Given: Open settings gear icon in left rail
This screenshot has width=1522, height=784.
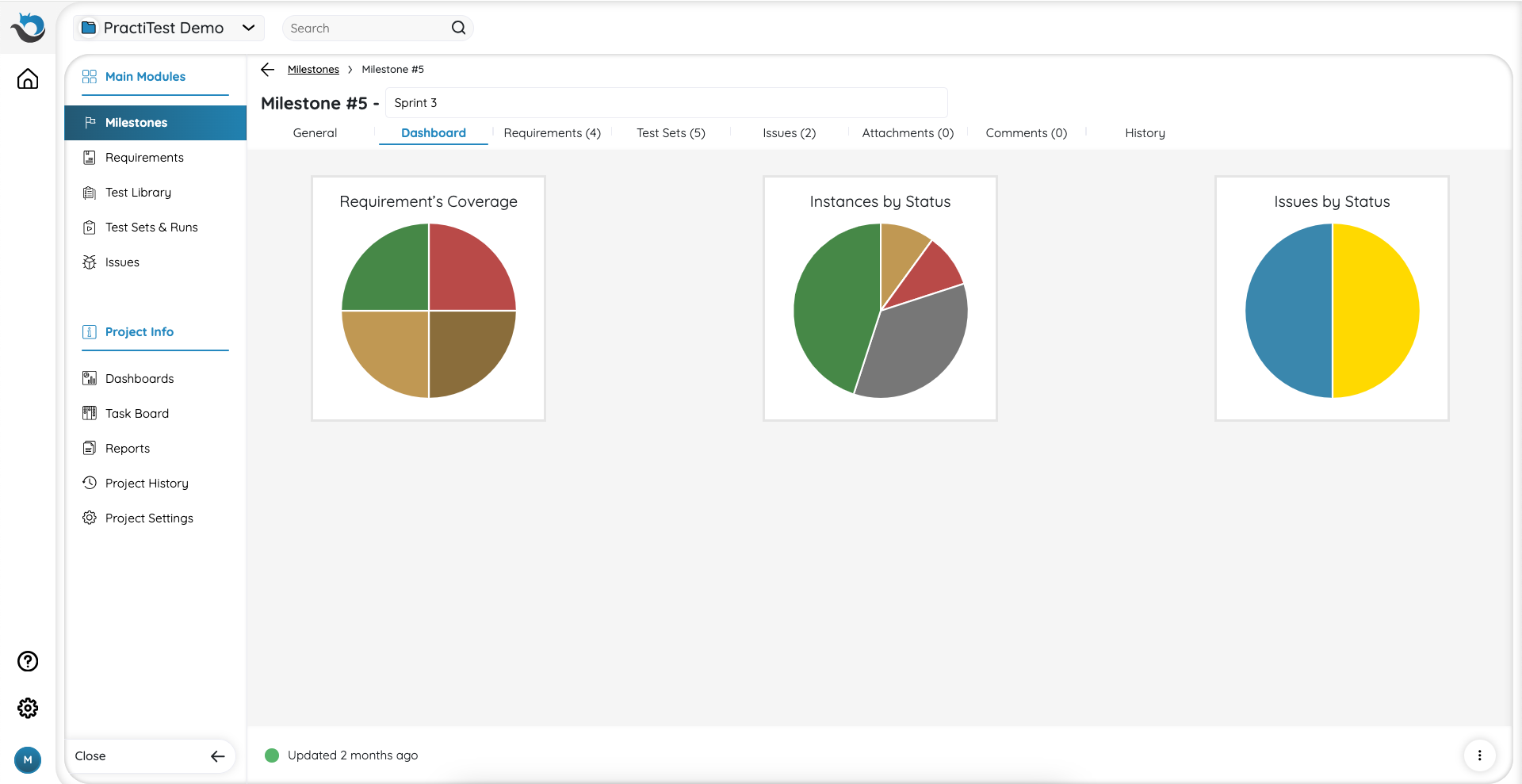Looking at the screenshot, I should [x=28, y=708].
